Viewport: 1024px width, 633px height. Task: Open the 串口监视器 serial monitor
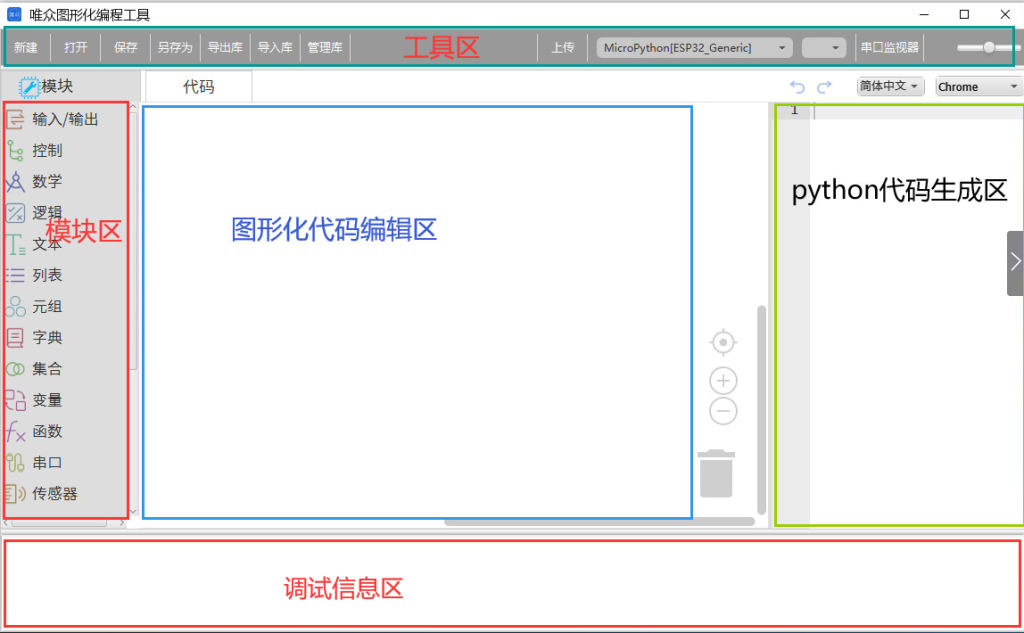(x=889, y=48)
